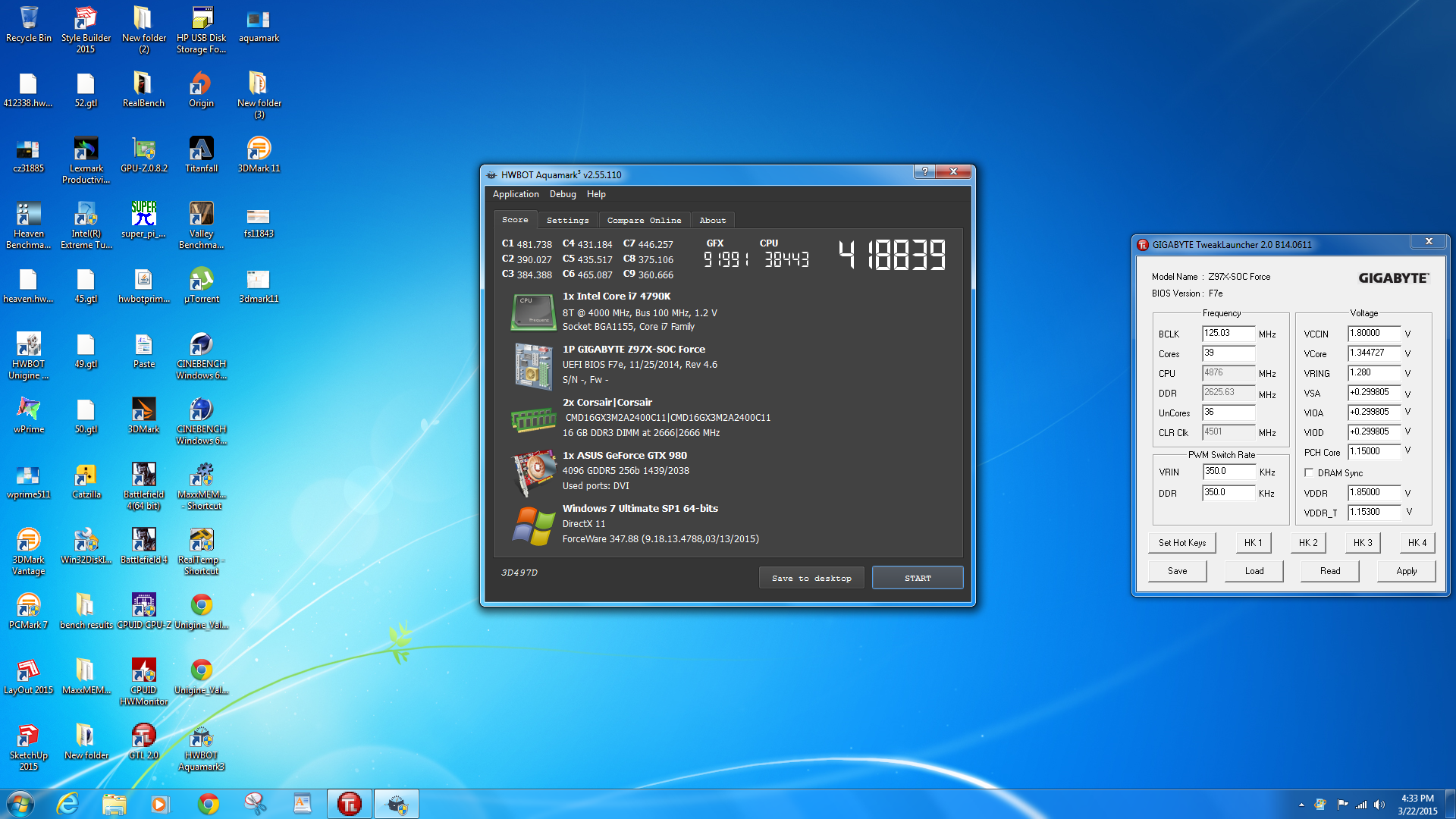Click the Save button in TweakLauncher
The image size is (1456, 819).
(1178, 571)
